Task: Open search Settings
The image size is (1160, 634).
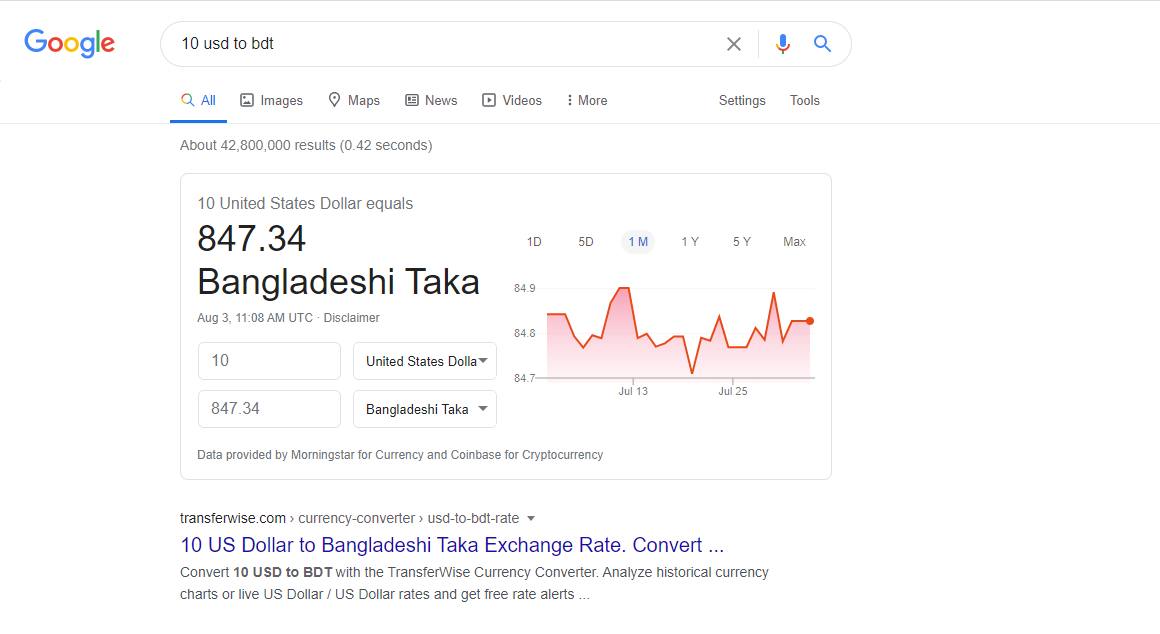Action: tap(742, 101)
